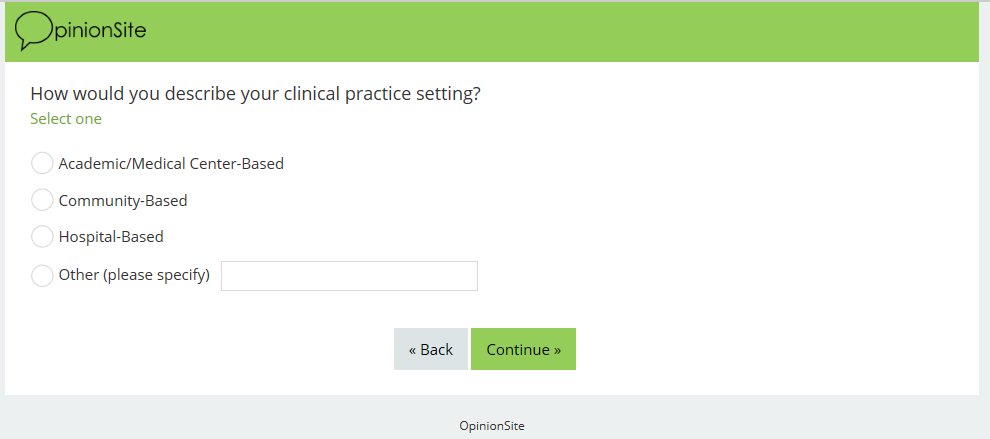
Task: Select the Academic/Medical Center-Based radio button
Action: (42, 163)
